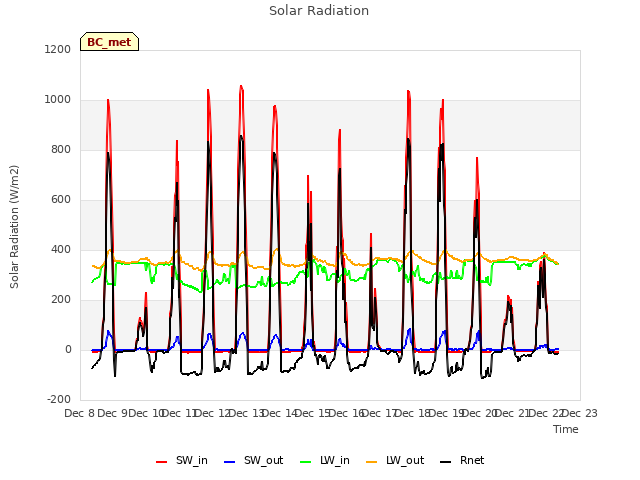
Task: Click the 200 y-axis tick label
Action: coord(61,300)
